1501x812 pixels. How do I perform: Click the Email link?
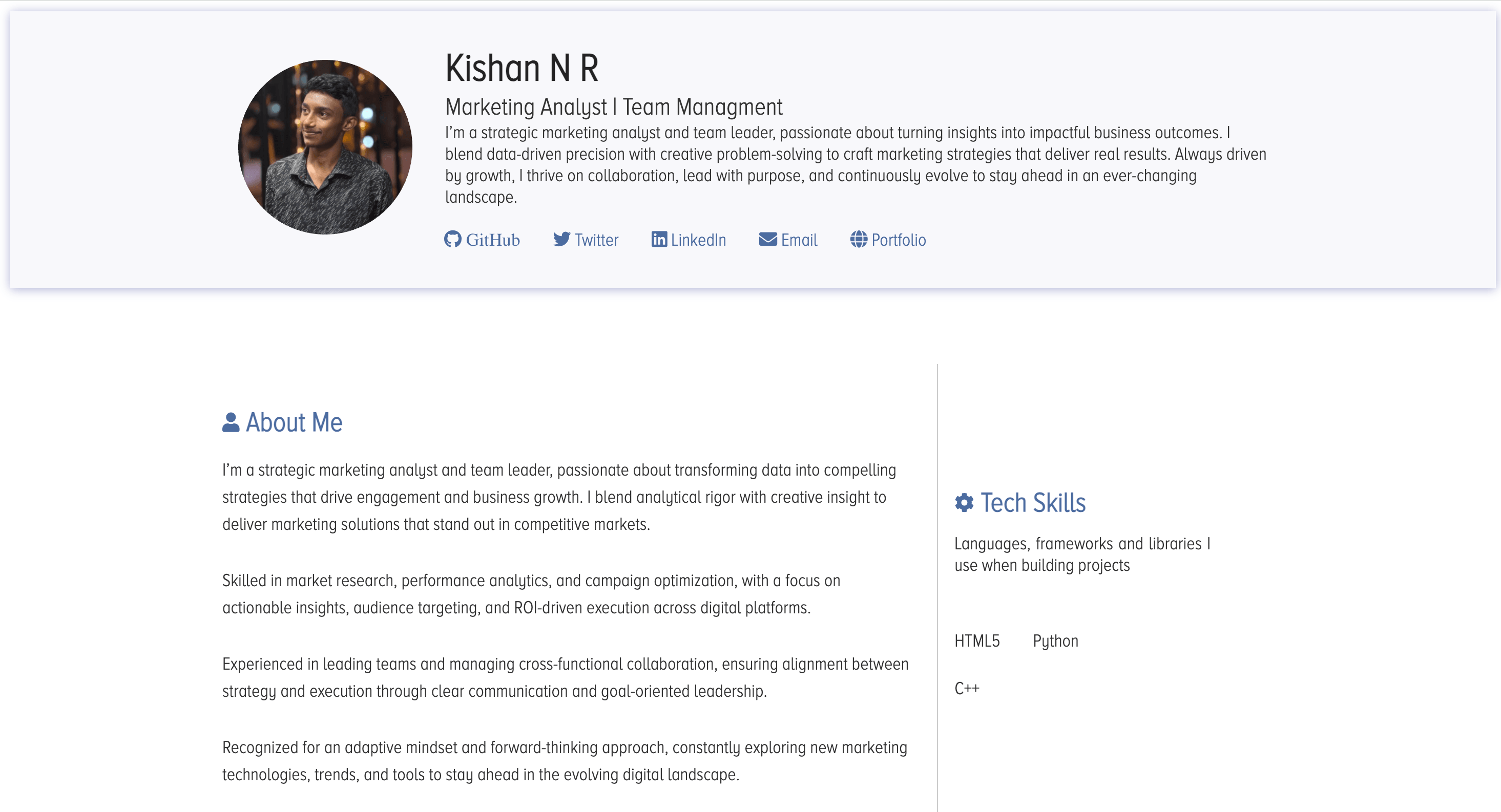(799, 240)
